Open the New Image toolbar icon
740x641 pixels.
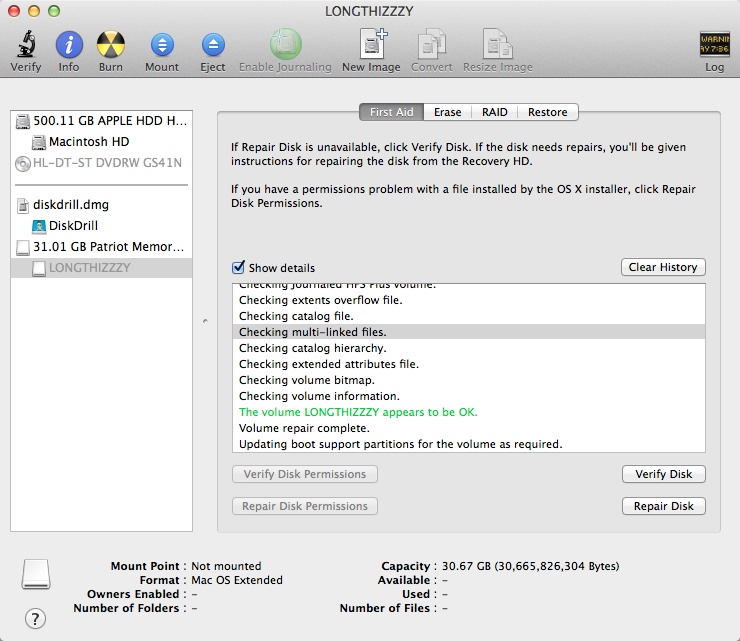[x=373, y=43]
